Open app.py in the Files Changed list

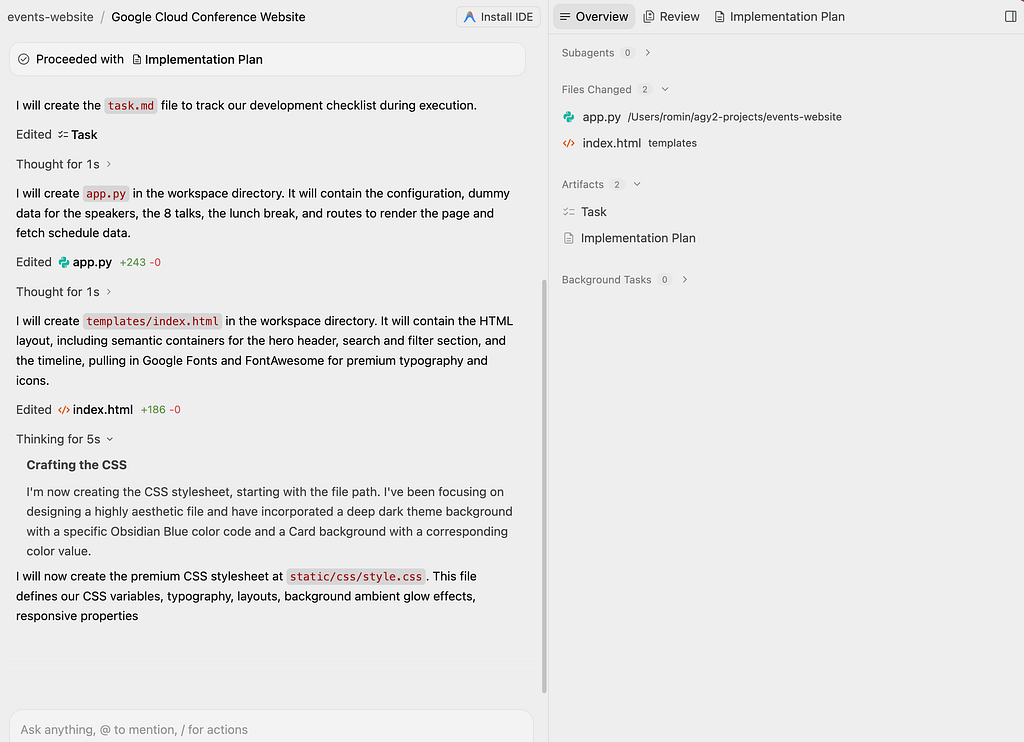click(x=601, y=117)
